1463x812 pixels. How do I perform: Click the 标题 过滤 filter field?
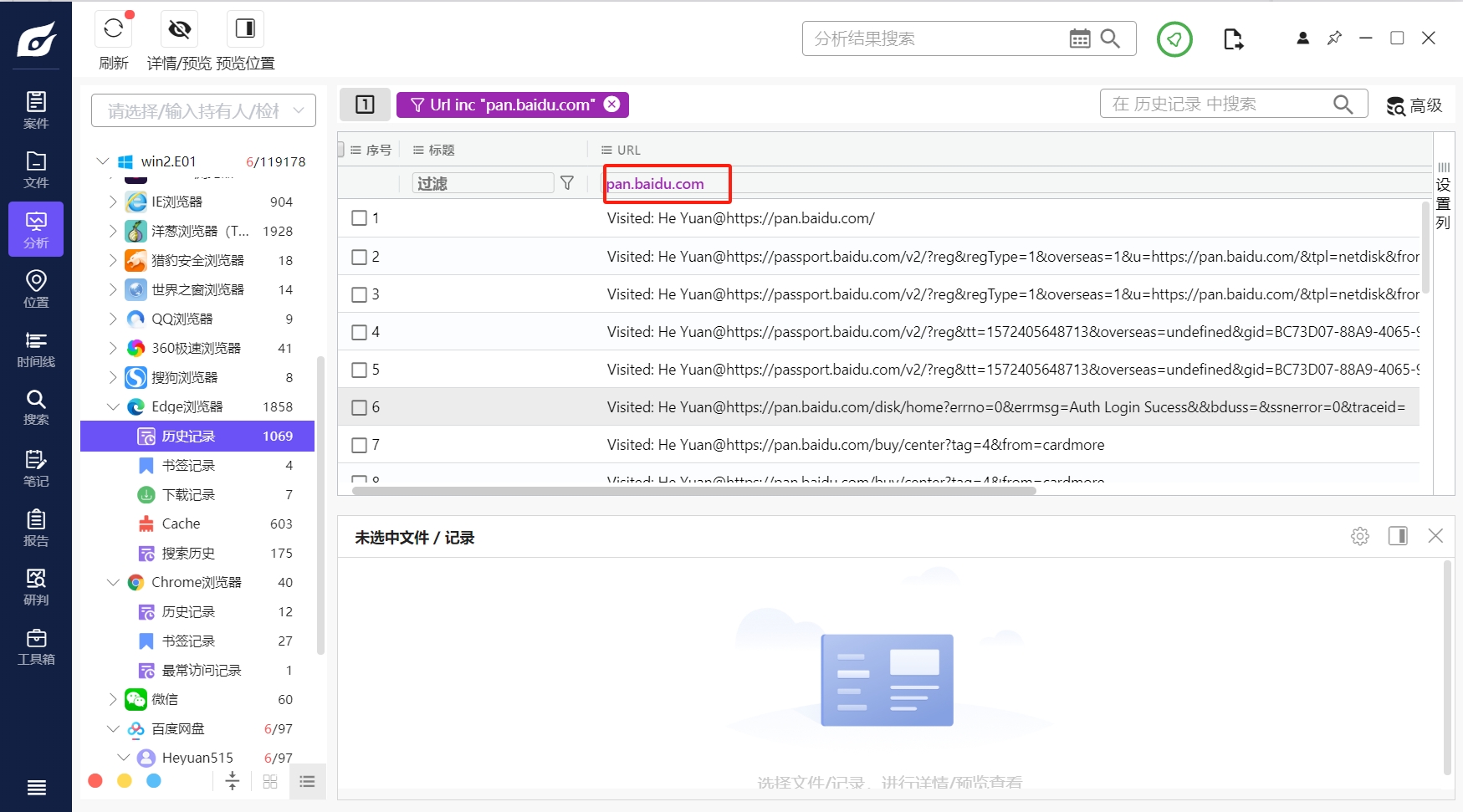pos(483,183)
